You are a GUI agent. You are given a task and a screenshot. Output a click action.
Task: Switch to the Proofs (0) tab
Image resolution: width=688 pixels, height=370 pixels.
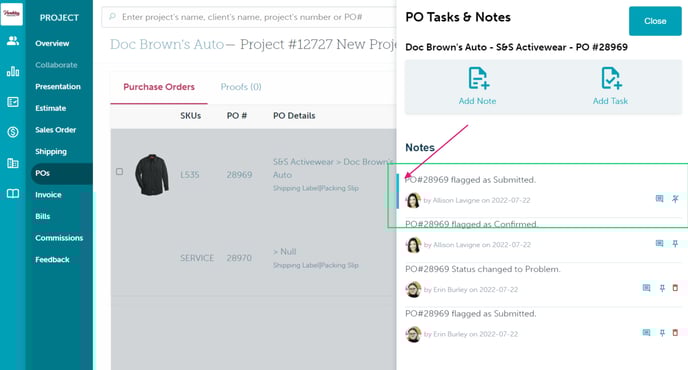(241, 87)
